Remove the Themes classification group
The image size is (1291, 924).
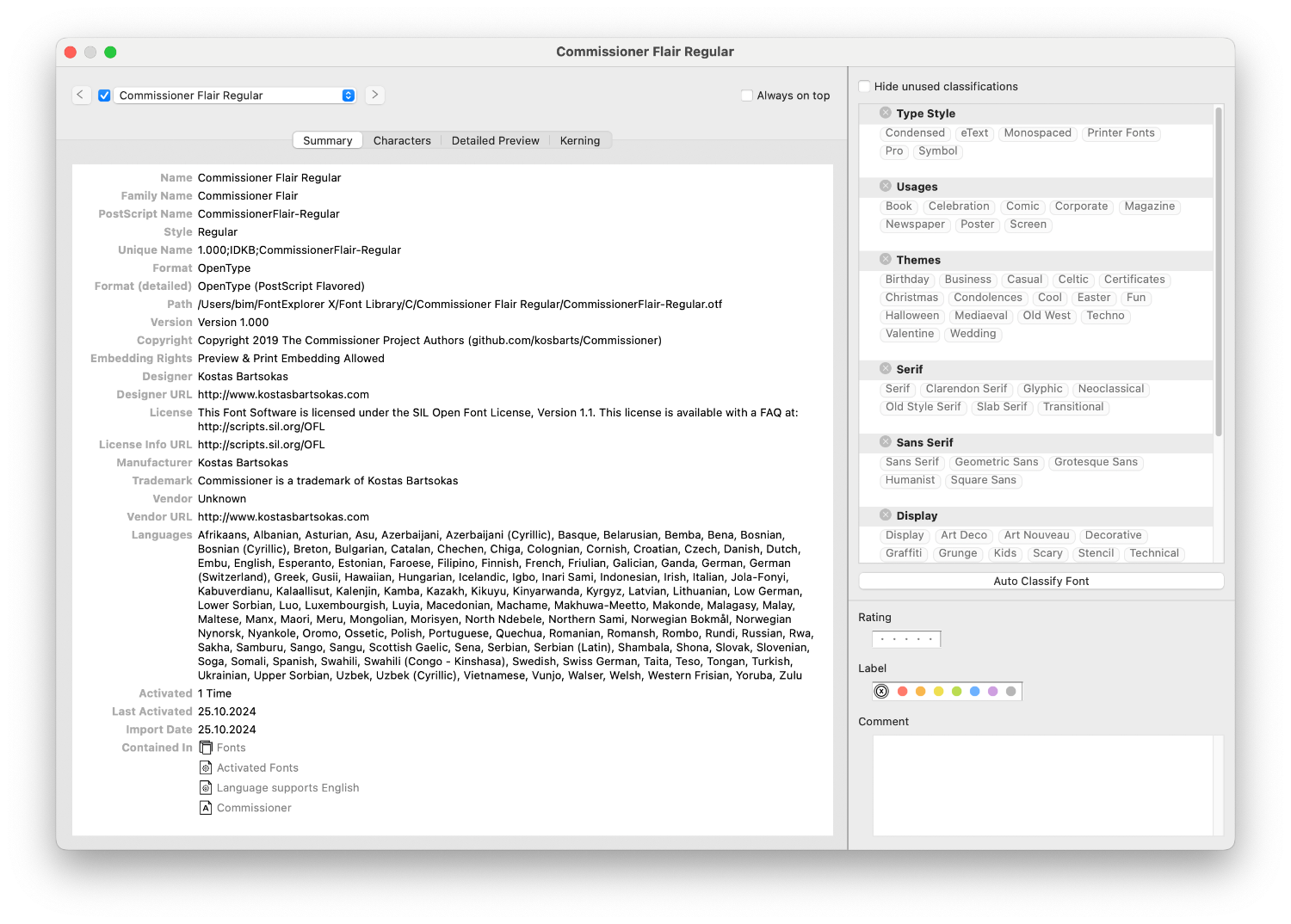click(885, 259)
